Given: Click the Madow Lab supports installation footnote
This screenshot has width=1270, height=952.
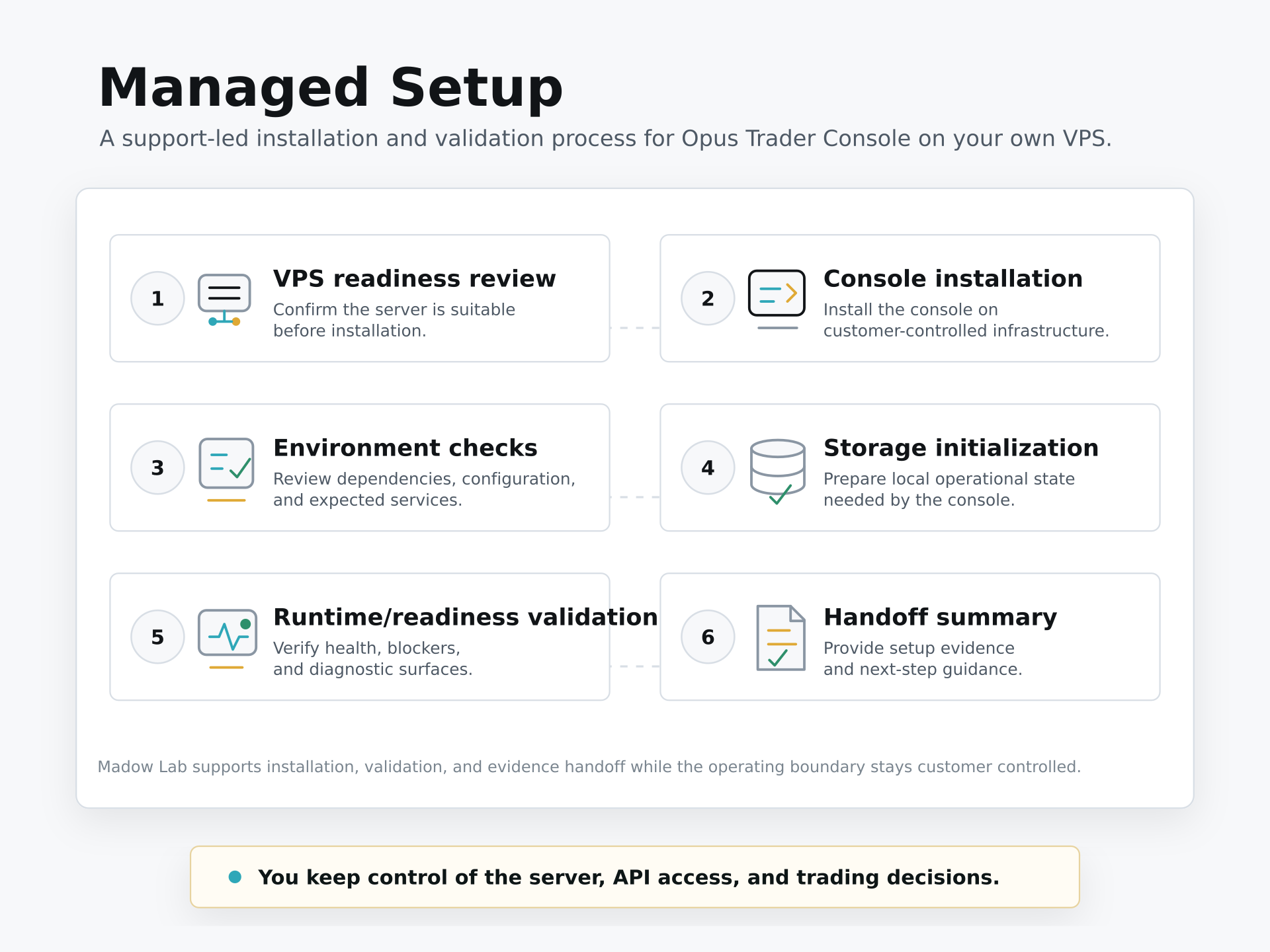Looking at the screenshot, I should tap(589, 767).
